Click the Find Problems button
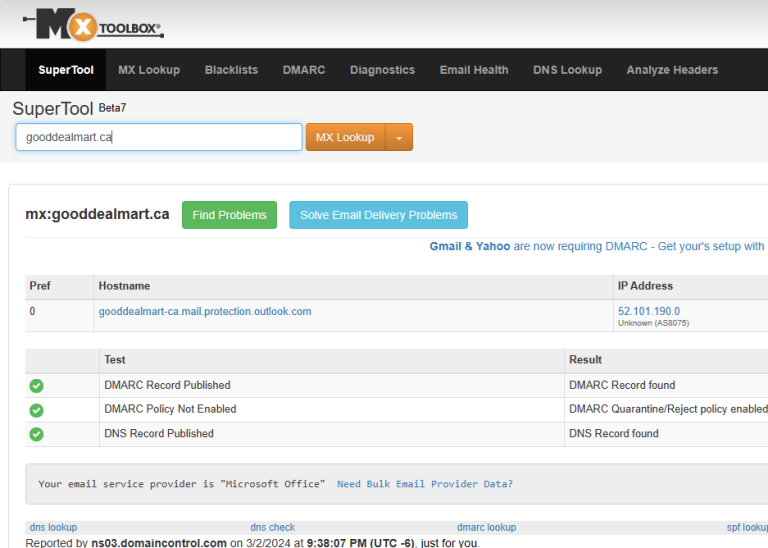This screenshot has width=768, height=548. [x=229, y=215]
